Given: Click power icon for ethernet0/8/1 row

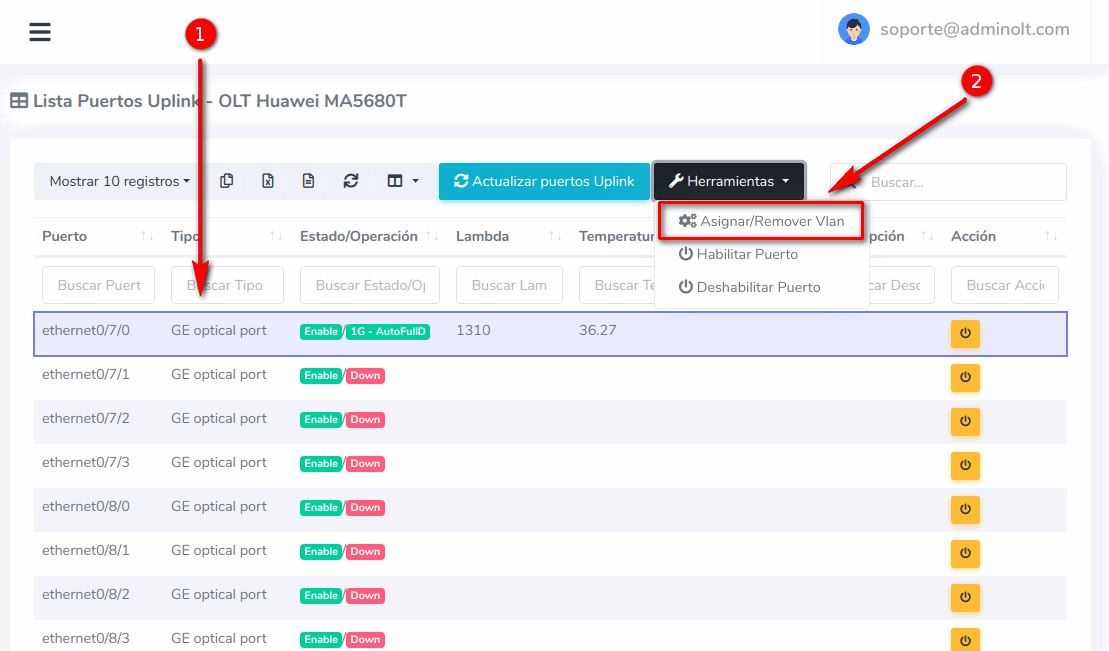Looking at the screenshot, I should coord(965,554).
